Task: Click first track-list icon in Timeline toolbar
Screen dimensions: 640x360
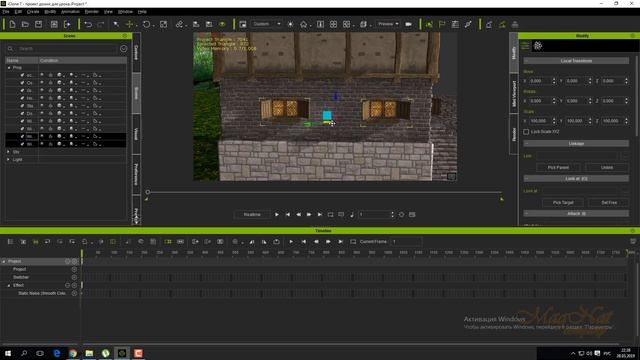Action: point(10,242)
